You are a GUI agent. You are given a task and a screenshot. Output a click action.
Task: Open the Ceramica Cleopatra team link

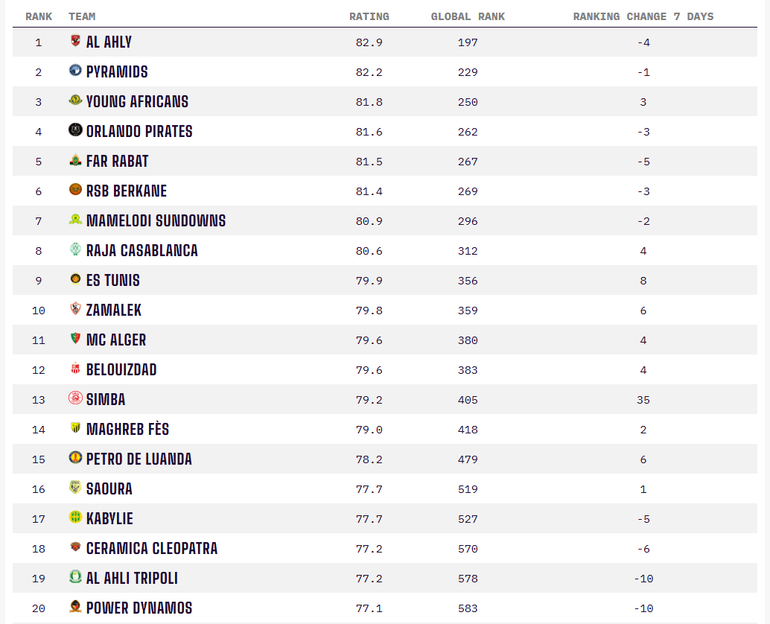click(152, 548)
